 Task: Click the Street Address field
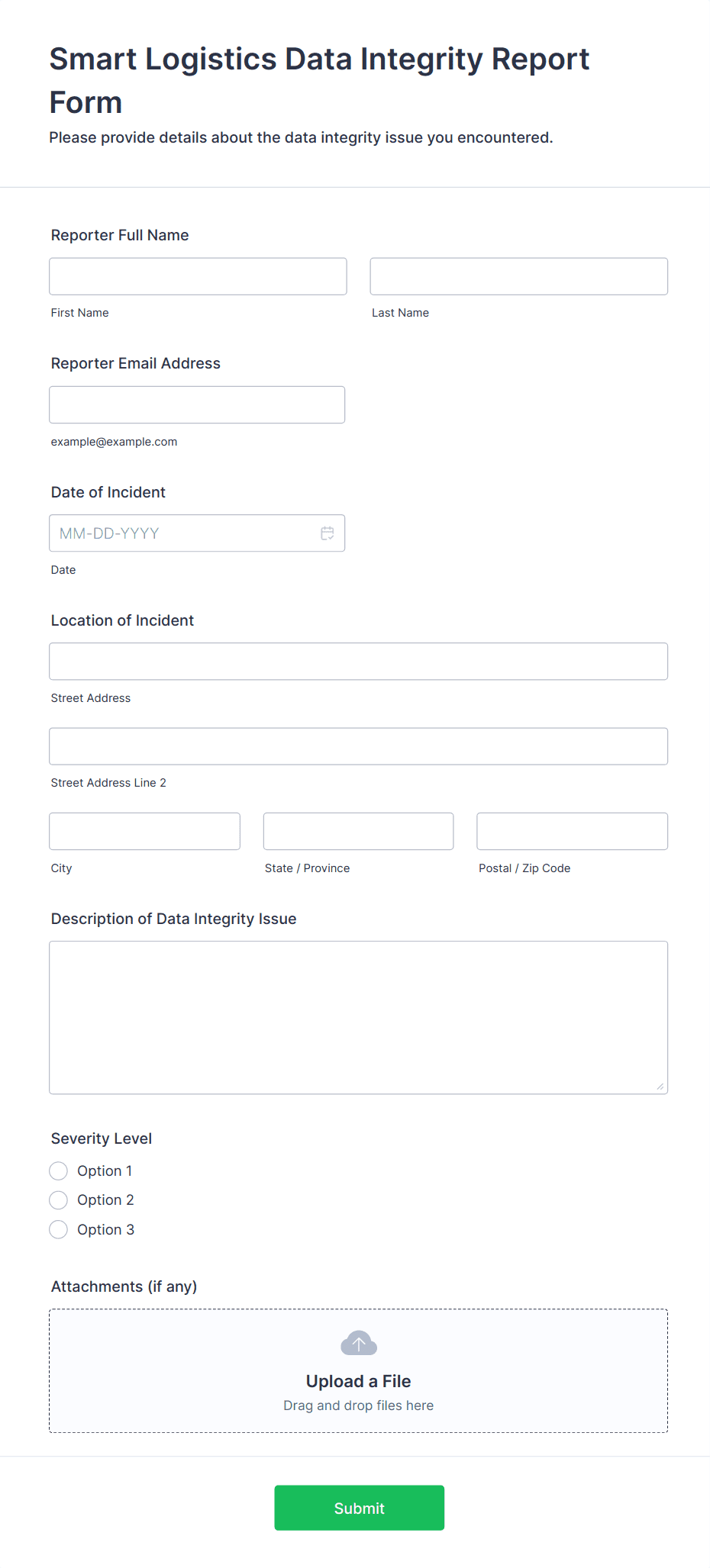pyautogui.click(x=358, y=661)
